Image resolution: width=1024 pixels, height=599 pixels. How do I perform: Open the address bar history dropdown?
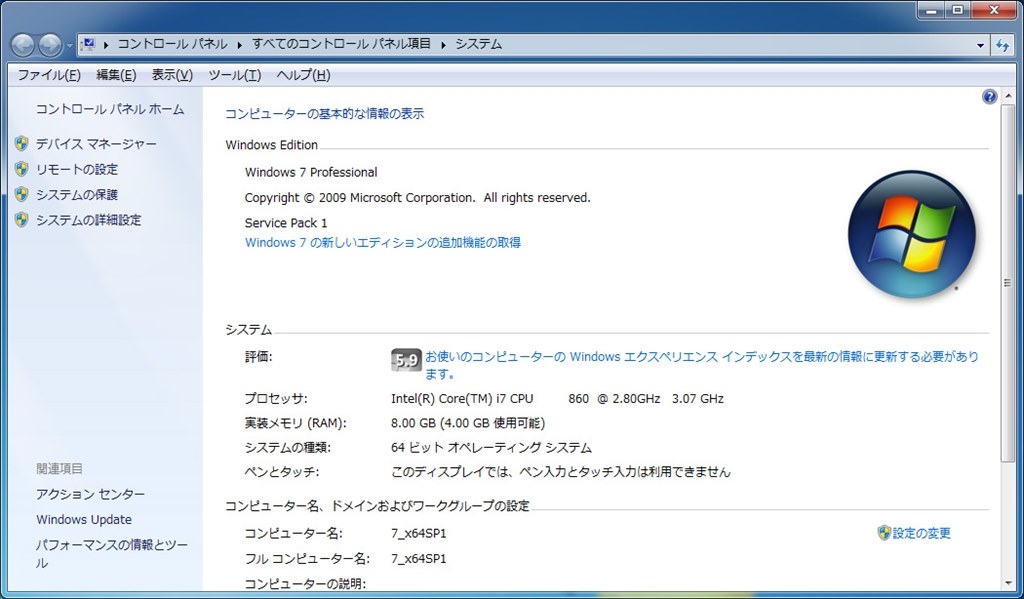tap(980, 45)
